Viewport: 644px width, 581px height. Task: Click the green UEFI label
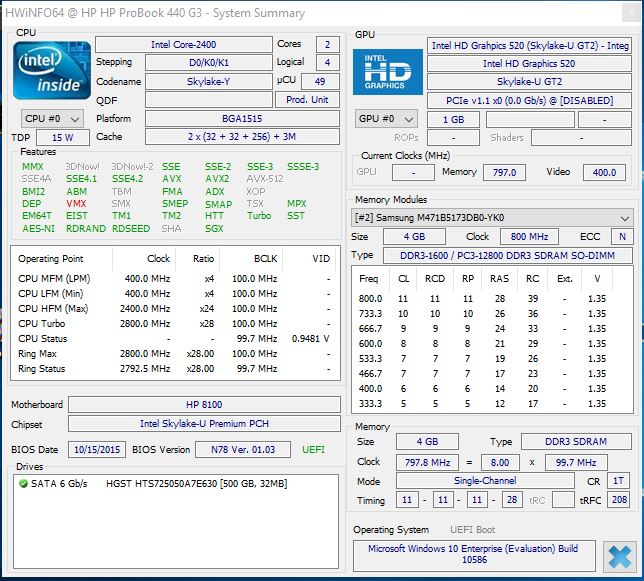point(313,450)
